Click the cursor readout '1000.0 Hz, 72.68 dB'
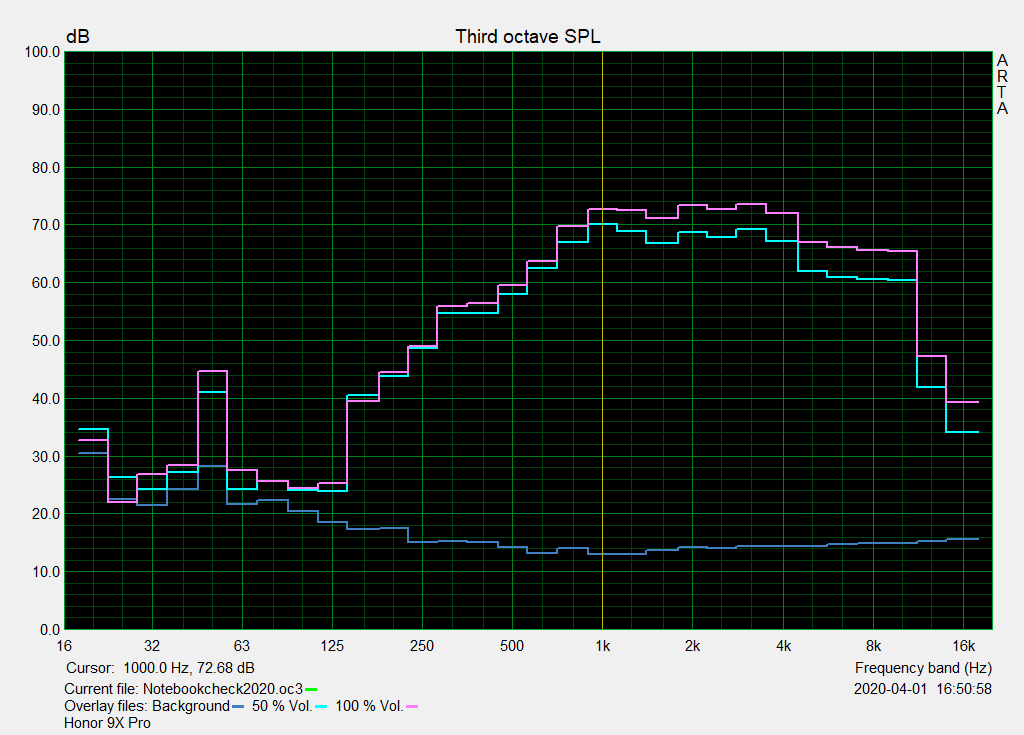This screenshot has height=735, width=1024. point(189,668)
